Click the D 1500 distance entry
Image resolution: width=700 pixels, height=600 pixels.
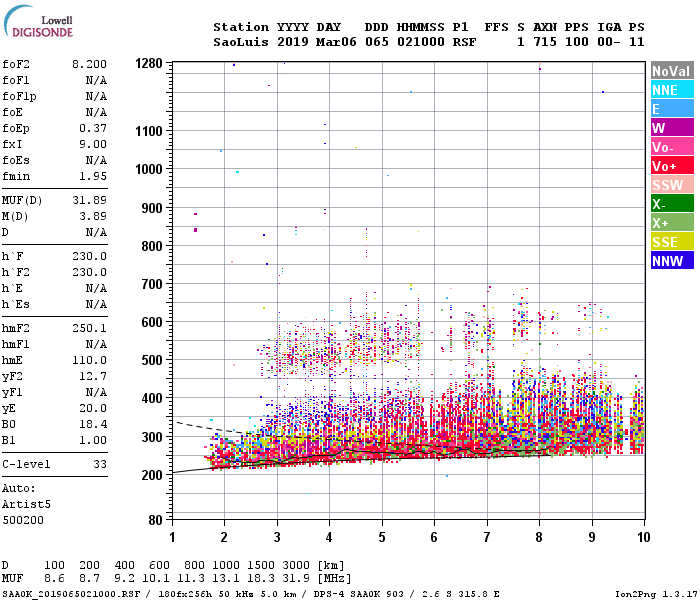point(261,565)
